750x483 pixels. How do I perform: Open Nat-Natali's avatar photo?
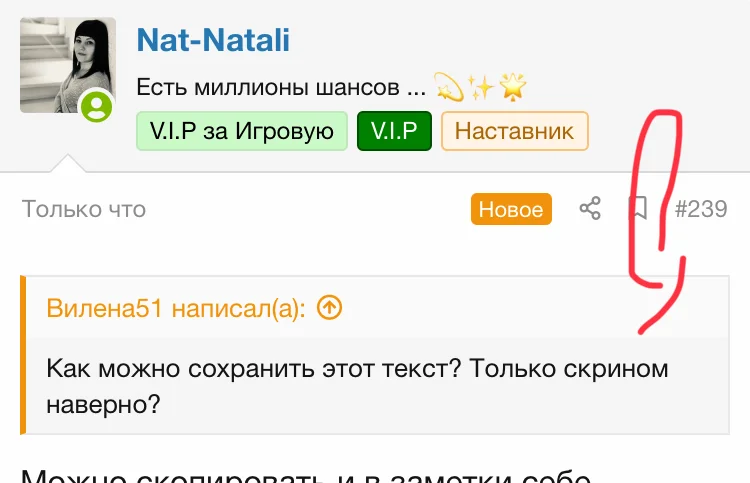[x=67, y=65]
